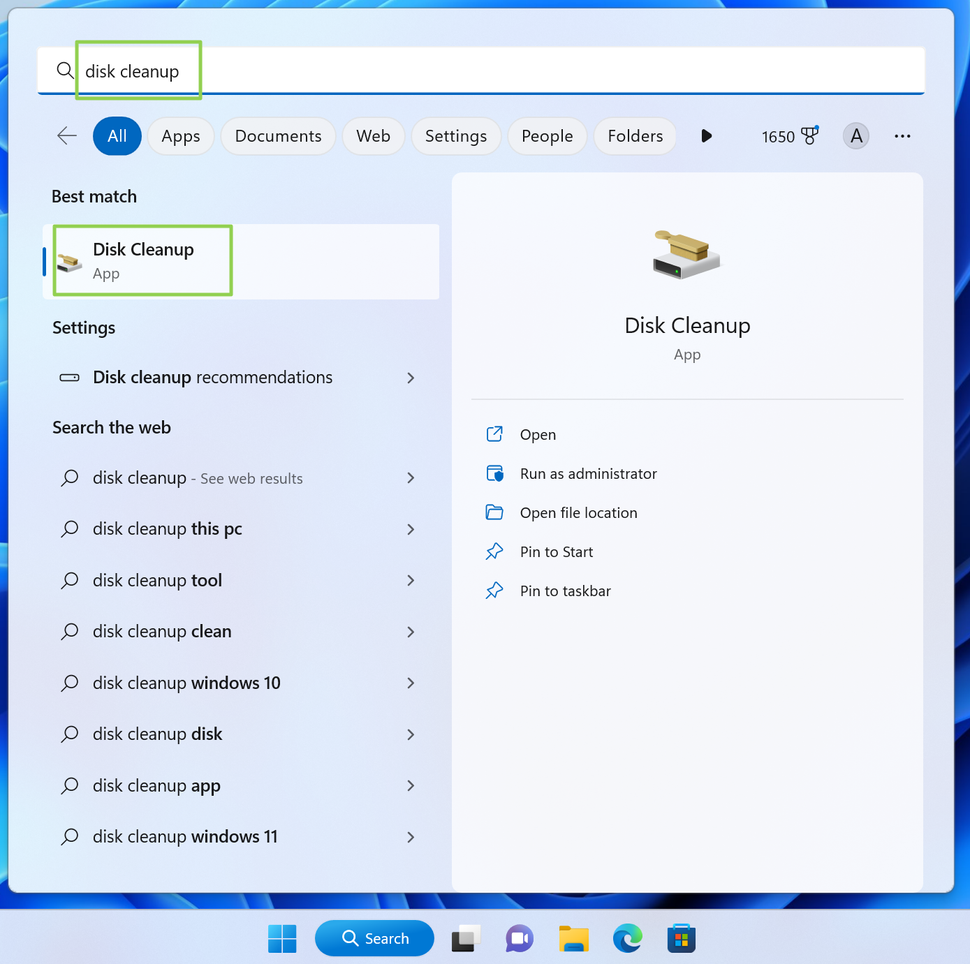Click the pin icon beside Pin to taskbar
970x964 pixels.
click(494, 590)
